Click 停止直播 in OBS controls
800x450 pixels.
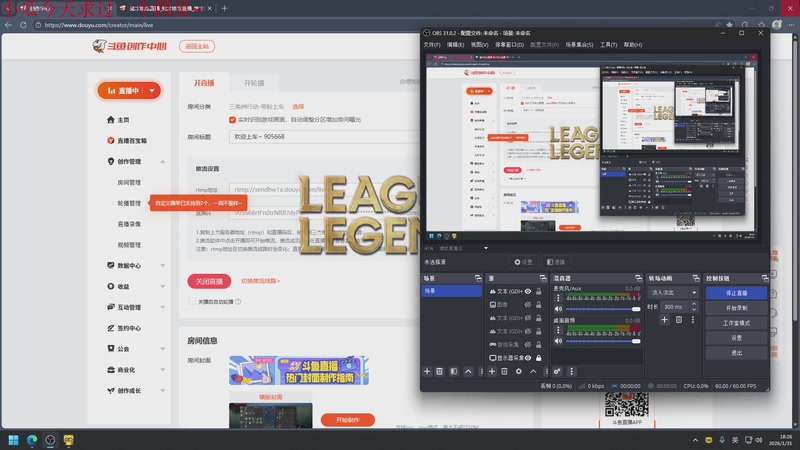click(736, 293)
